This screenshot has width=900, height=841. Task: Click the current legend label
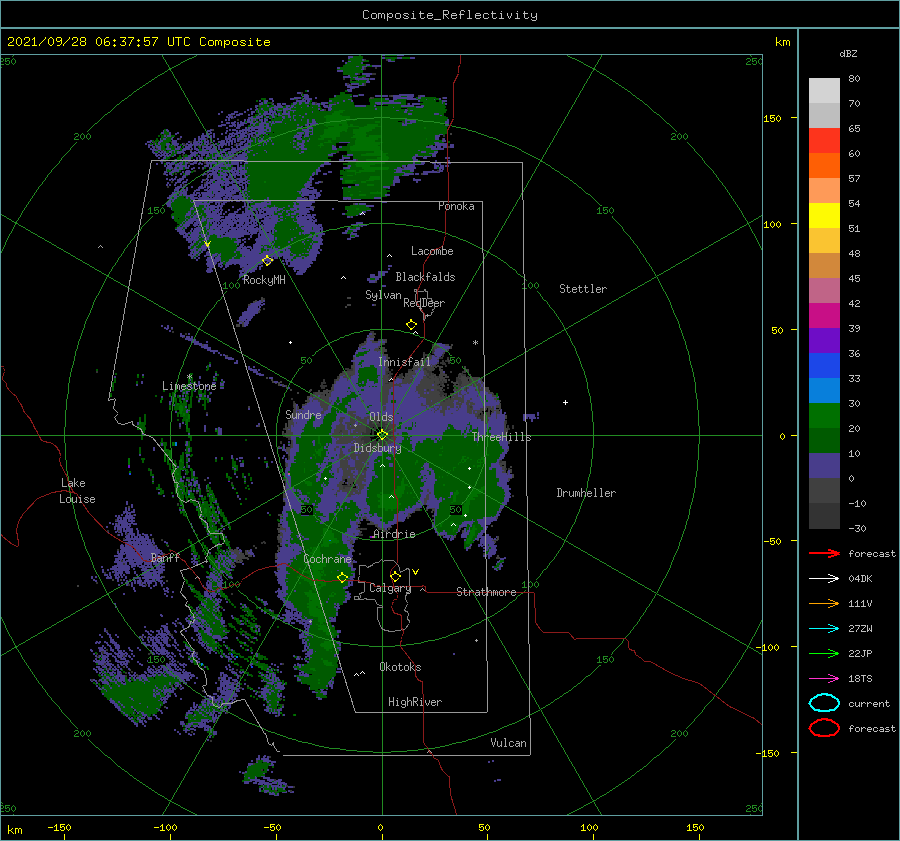[x=869, y=704]
